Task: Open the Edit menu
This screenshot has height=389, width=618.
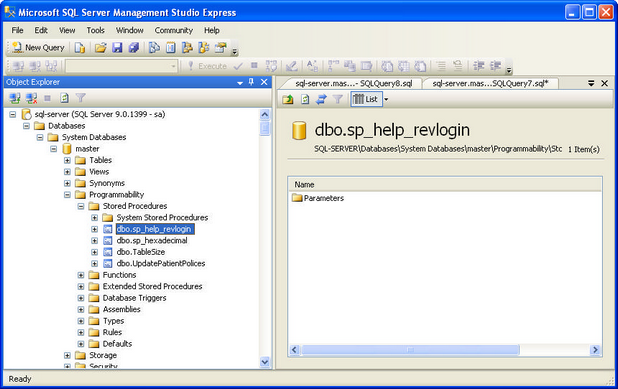Action: pos(41,30)
